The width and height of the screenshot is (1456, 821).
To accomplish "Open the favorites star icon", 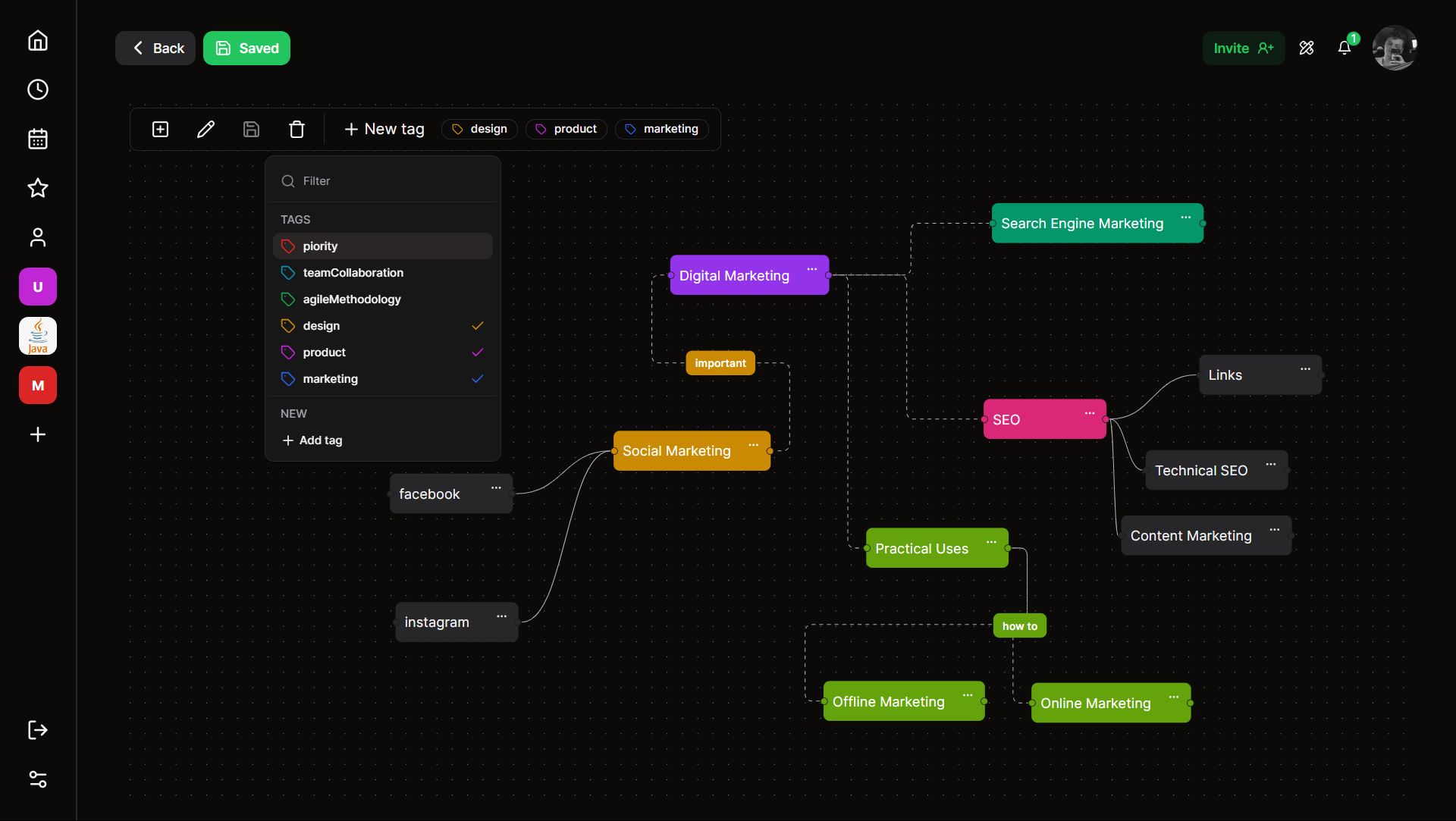I will click(38, 188).
